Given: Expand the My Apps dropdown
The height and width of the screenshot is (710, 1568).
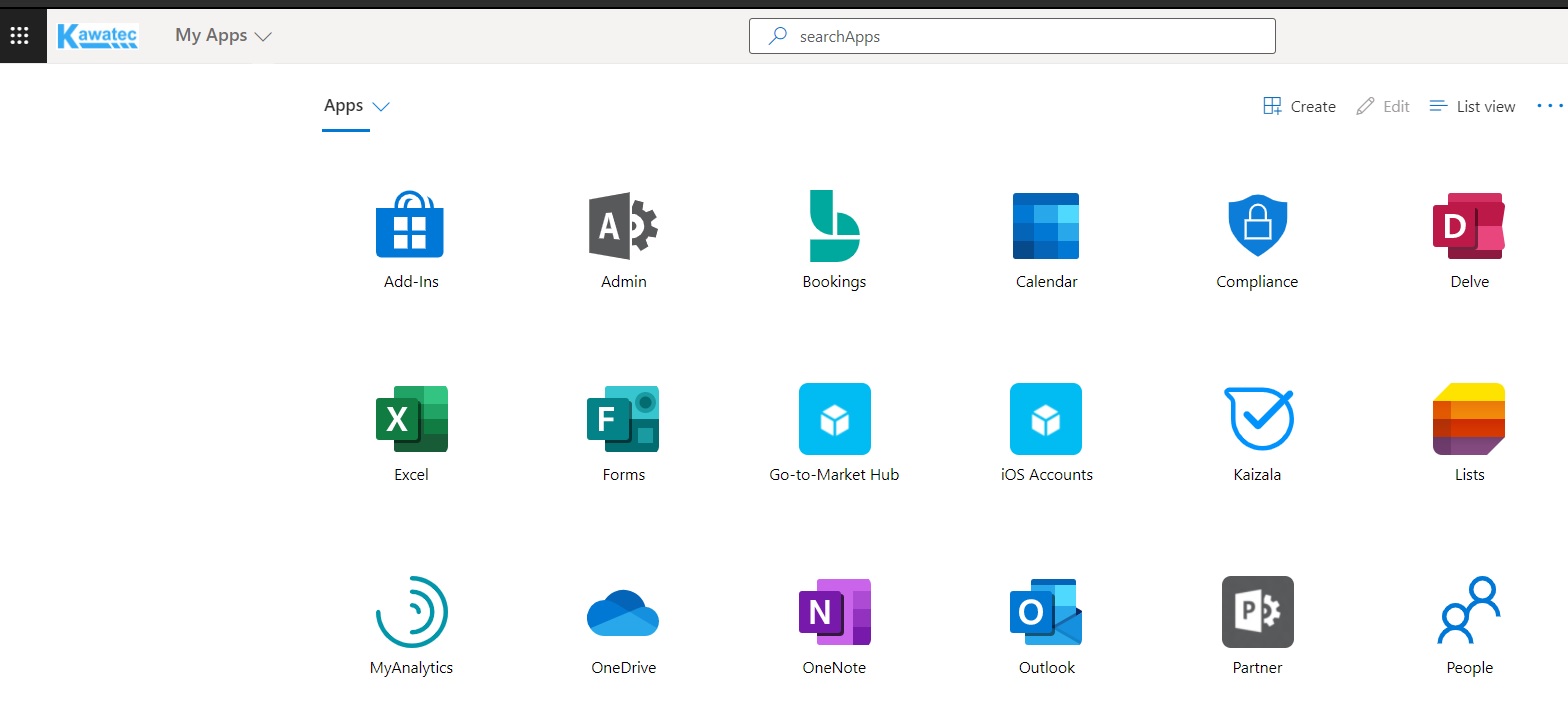Looking at the screenshot, I should tap(223, 35).
